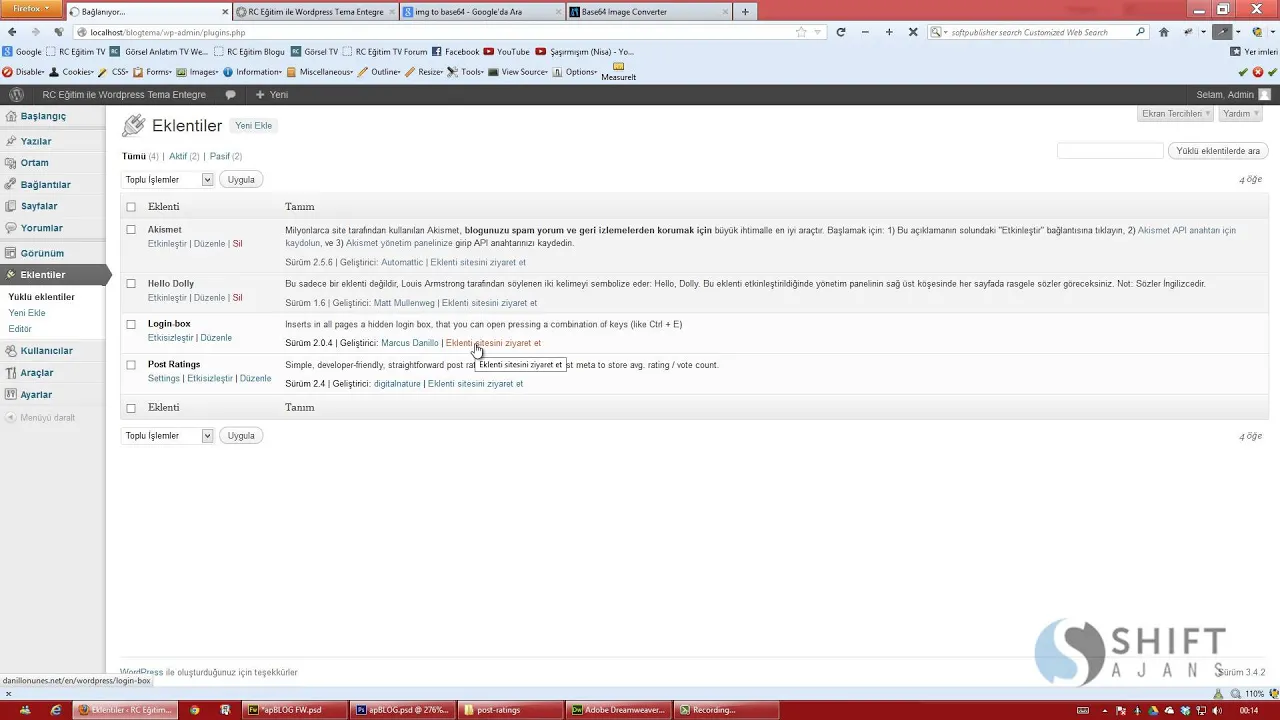Open the bottom Toplu İşlemler dropdown

168,435
